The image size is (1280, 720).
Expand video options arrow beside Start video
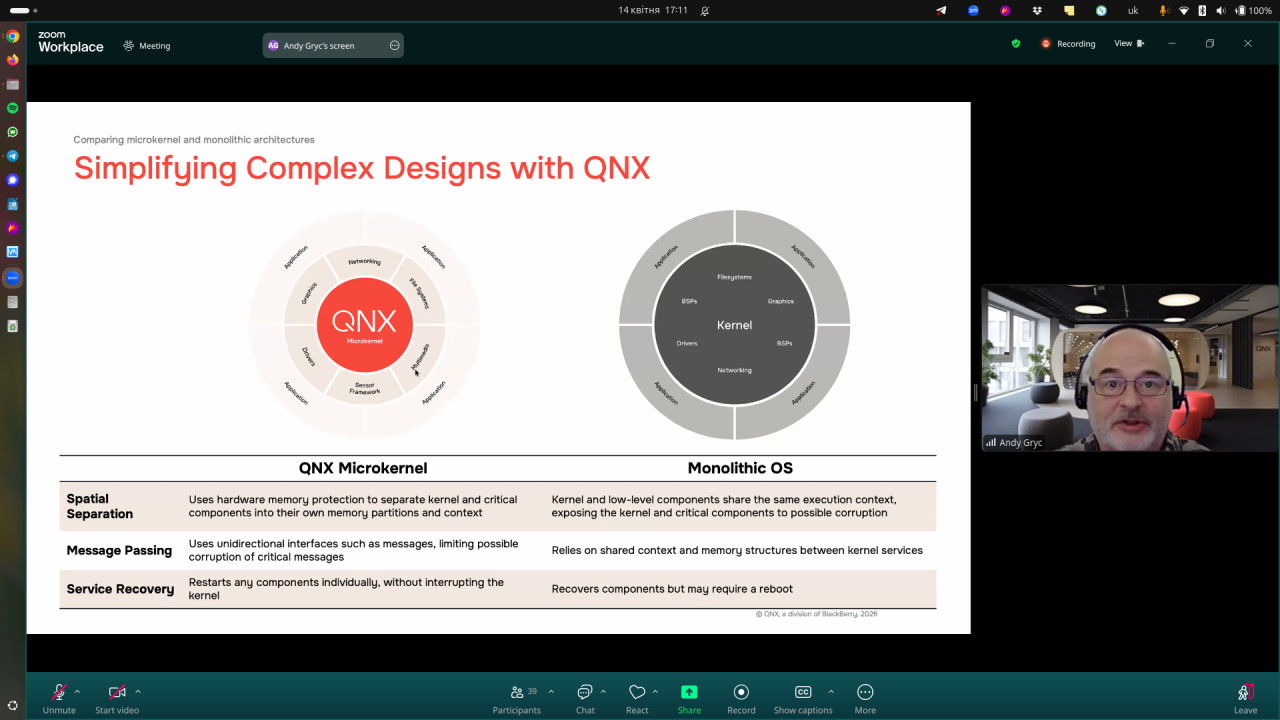[x=138, y=691]
